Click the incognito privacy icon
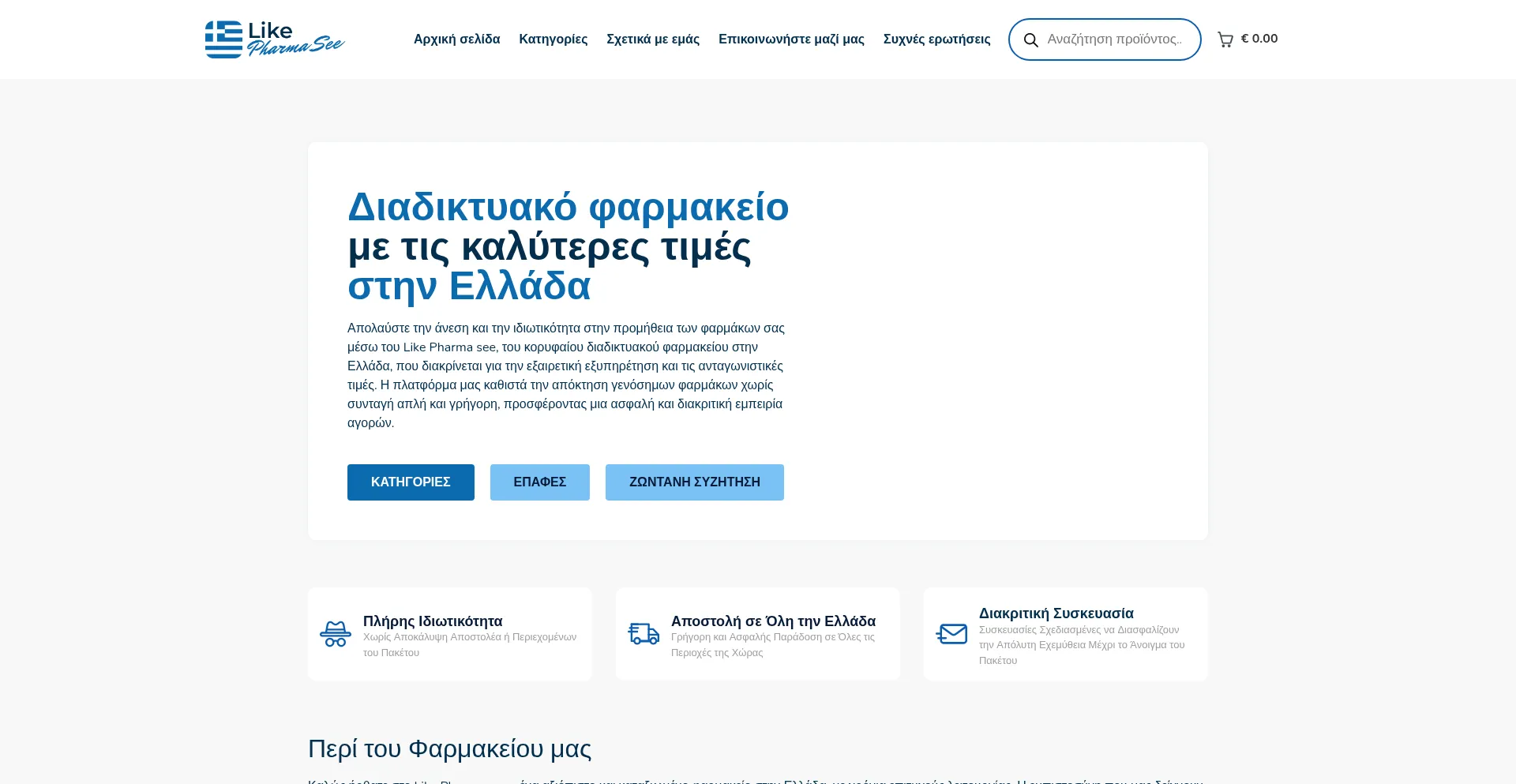This screenshot has width=1516, height=784. pyautogui.click(x=336, y=634)
